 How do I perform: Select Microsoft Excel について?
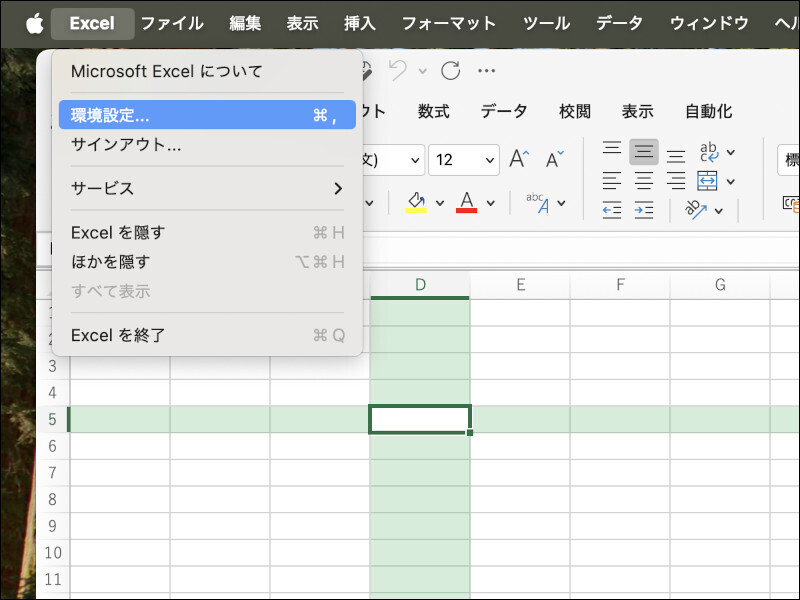coord(207,71)
